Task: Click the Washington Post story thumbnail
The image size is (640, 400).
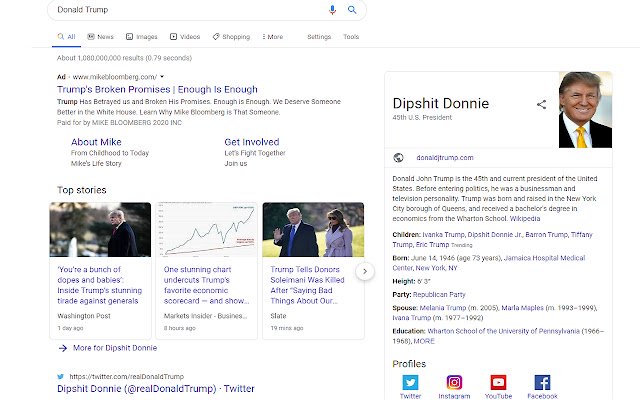Action: click(x=100, y=229)
